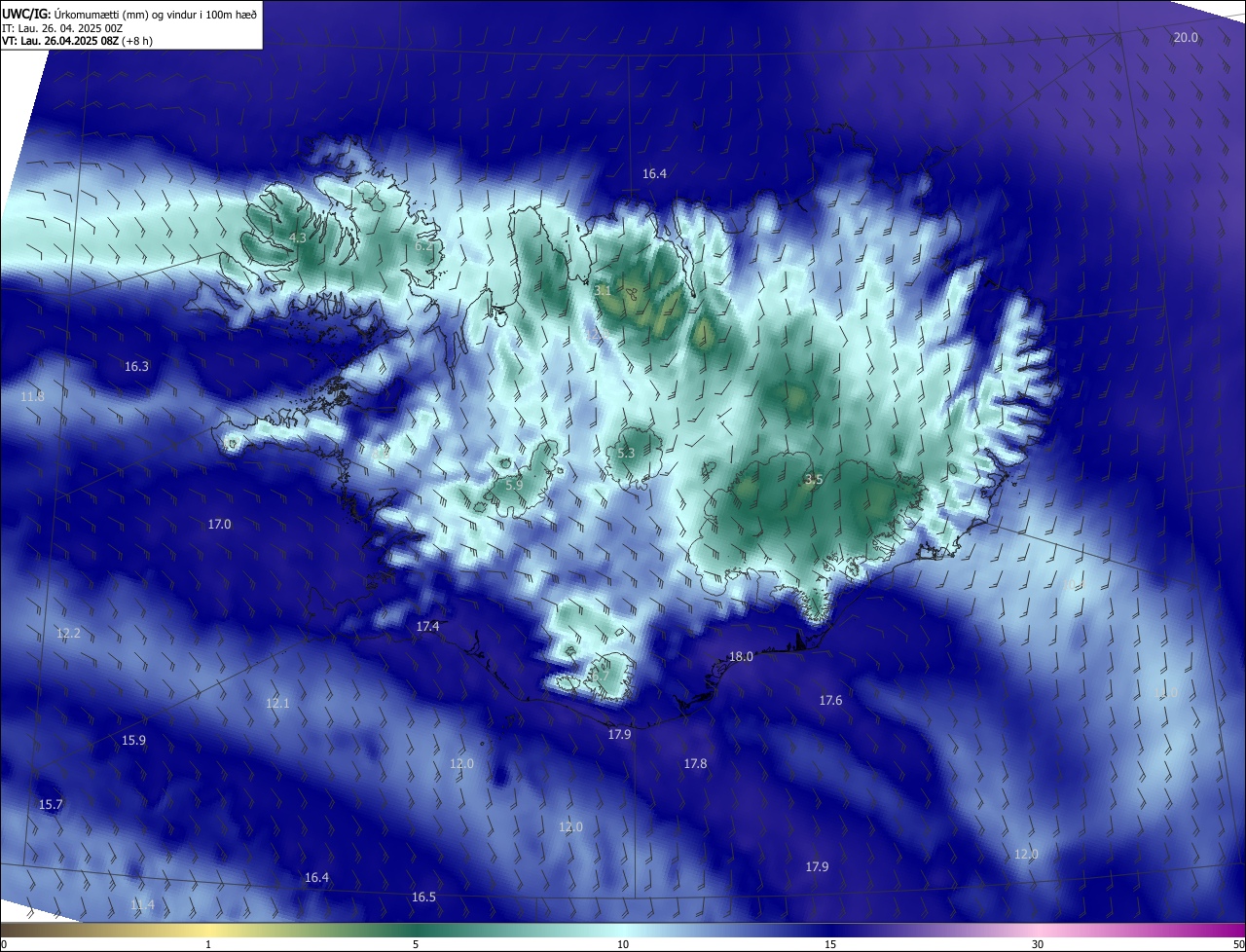Click the 4.3 value over the Westfjords

tap(298, 238)
